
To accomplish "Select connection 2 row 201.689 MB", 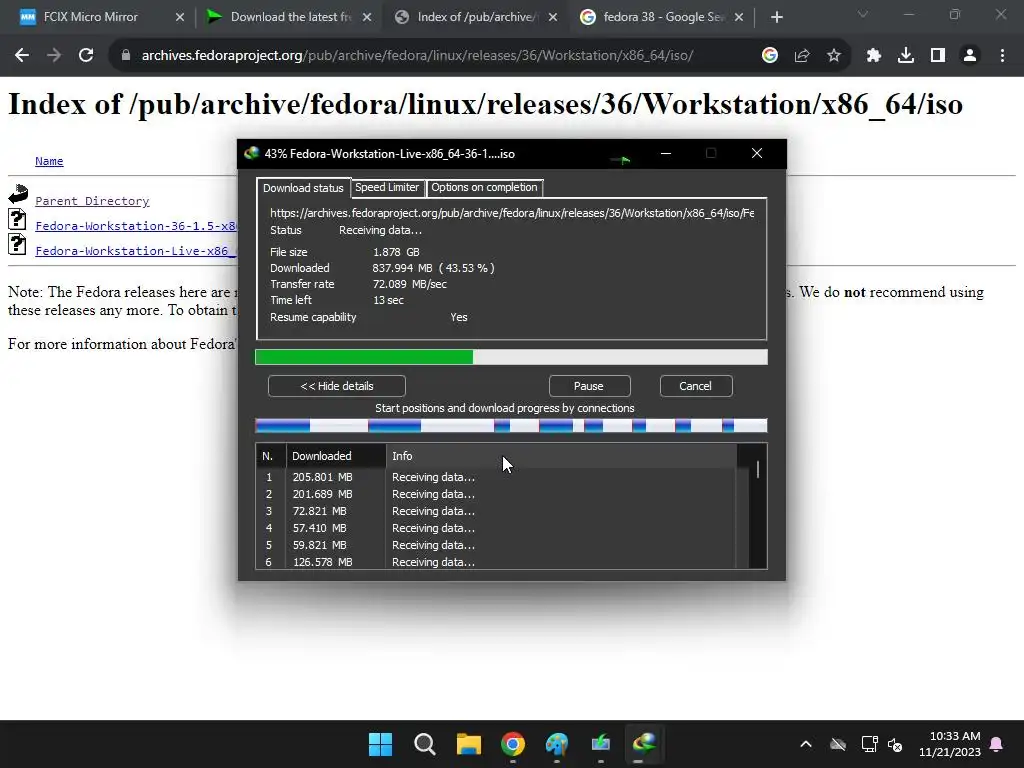I will click(496, 494).
